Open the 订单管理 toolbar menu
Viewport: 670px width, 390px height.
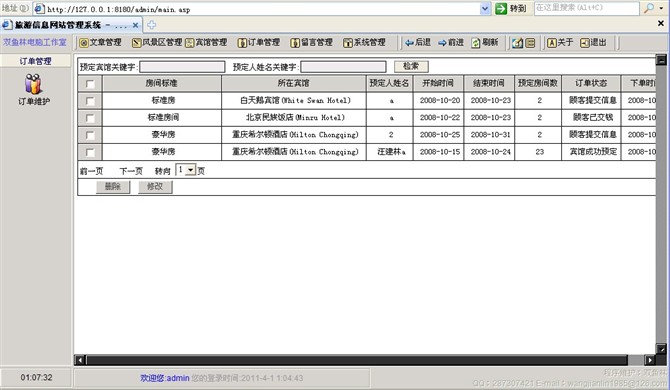pyautogui.click(x=259, y=42)
